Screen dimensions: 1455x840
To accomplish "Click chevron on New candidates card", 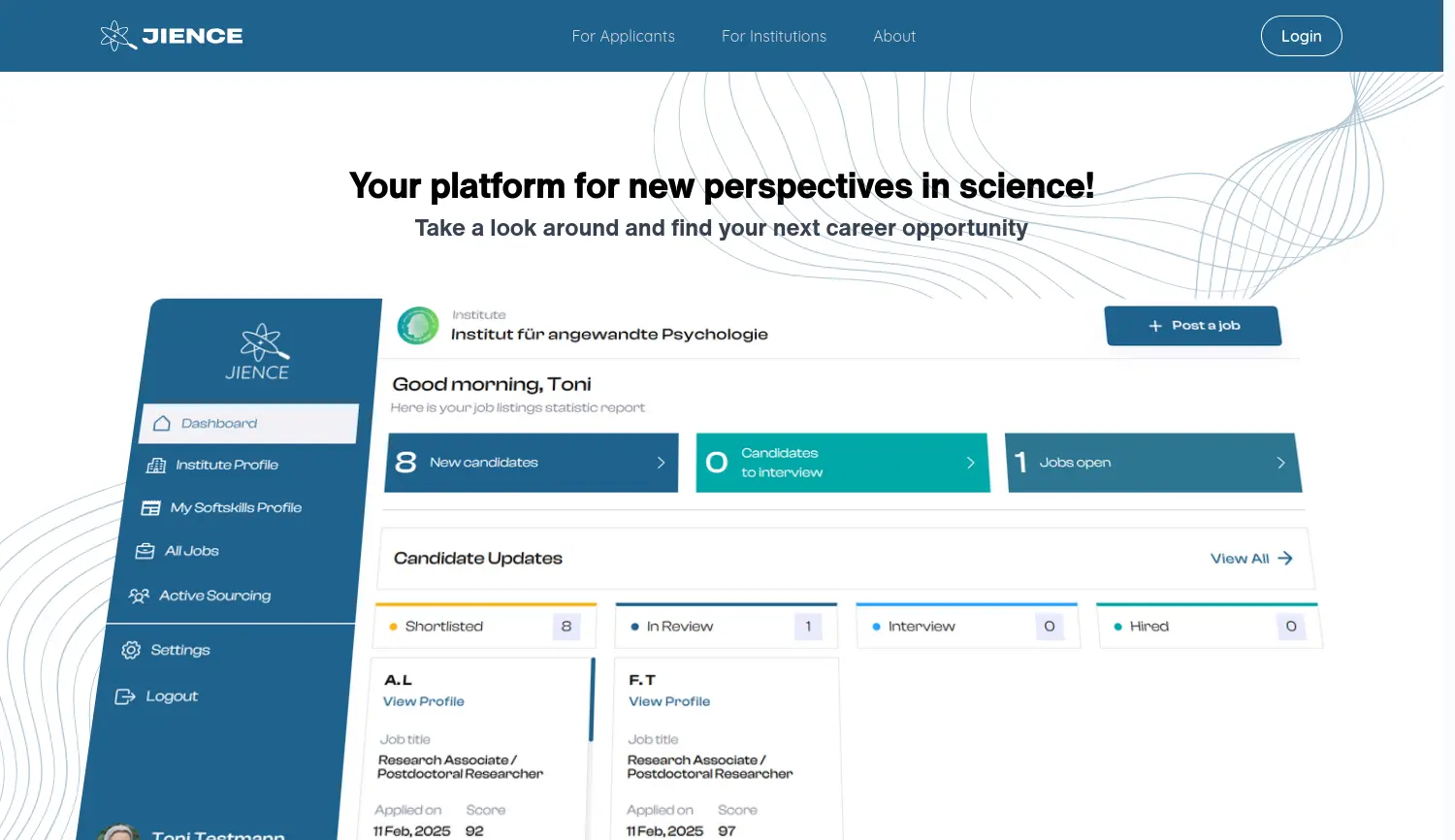I will pyautogui.click(x=662, y=463).
